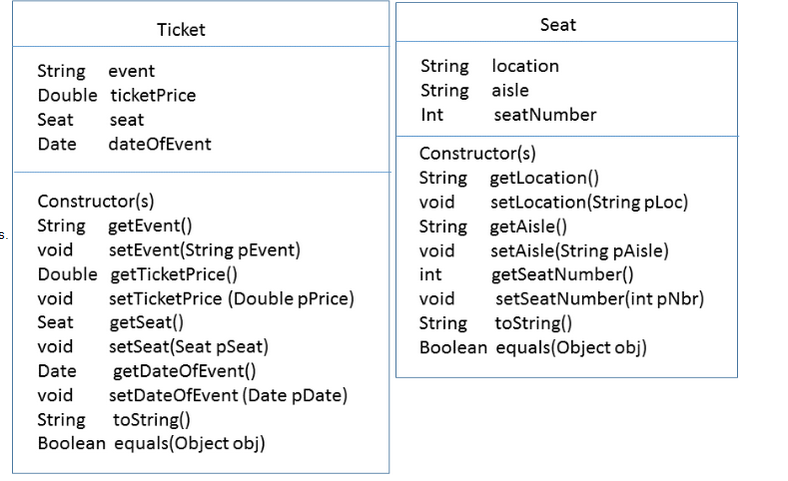Screen dimensions: 788x481
Task: Click the Seat class title
Action: tap(557, 24)
